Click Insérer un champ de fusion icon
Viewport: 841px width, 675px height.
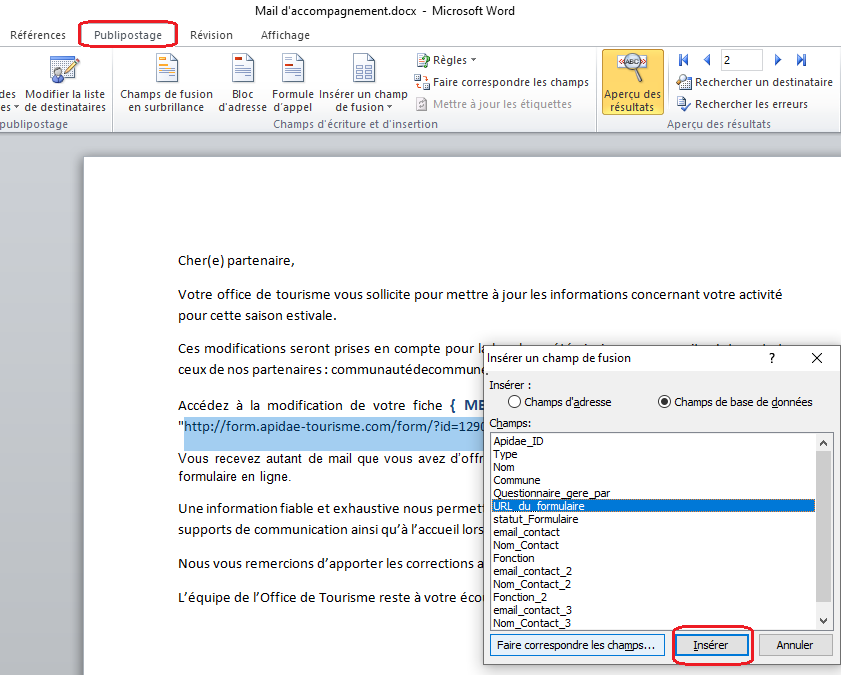(x=364, y=70)
